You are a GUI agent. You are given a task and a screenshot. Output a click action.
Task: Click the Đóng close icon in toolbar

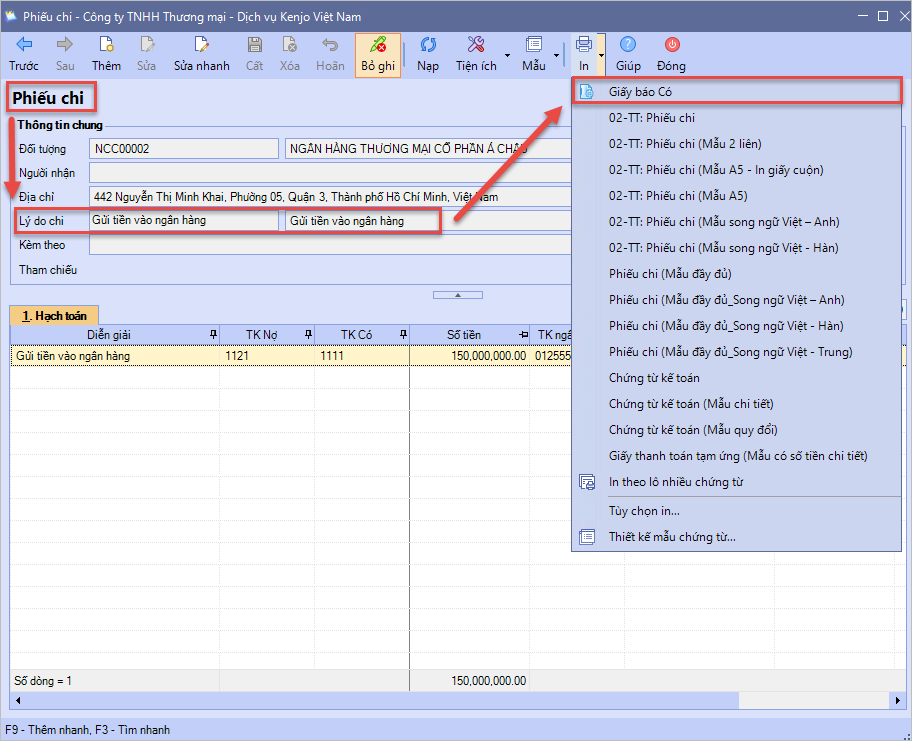click(672, 45)
